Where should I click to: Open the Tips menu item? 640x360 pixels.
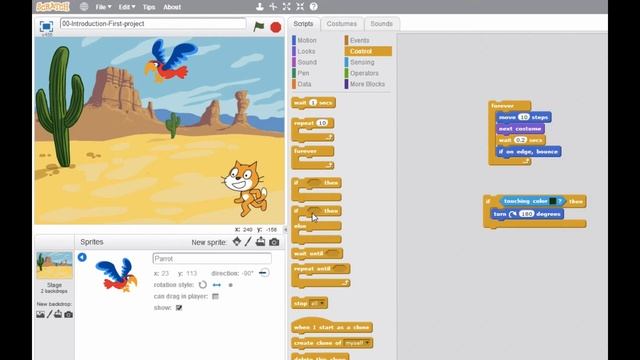click(x=149, y=7)
